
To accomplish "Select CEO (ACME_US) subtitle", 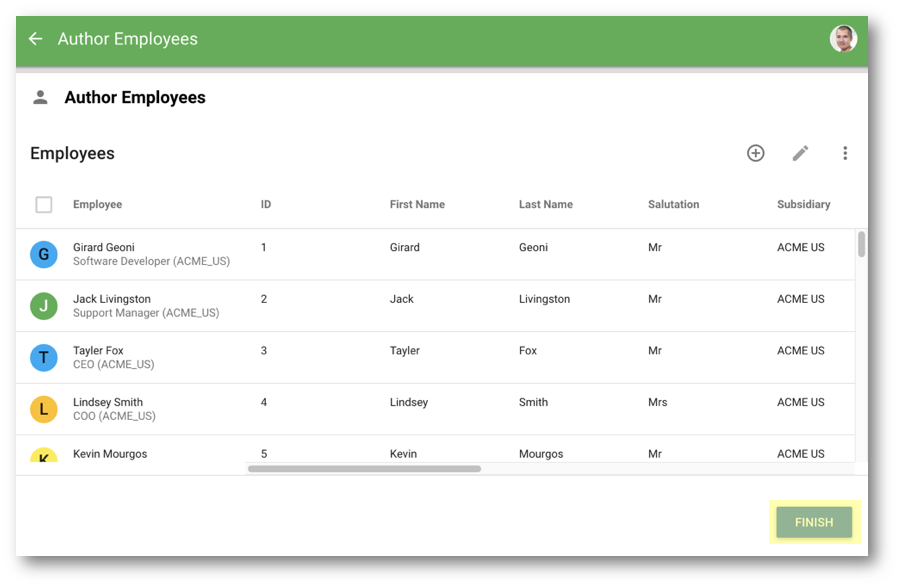I will point(114,365).
